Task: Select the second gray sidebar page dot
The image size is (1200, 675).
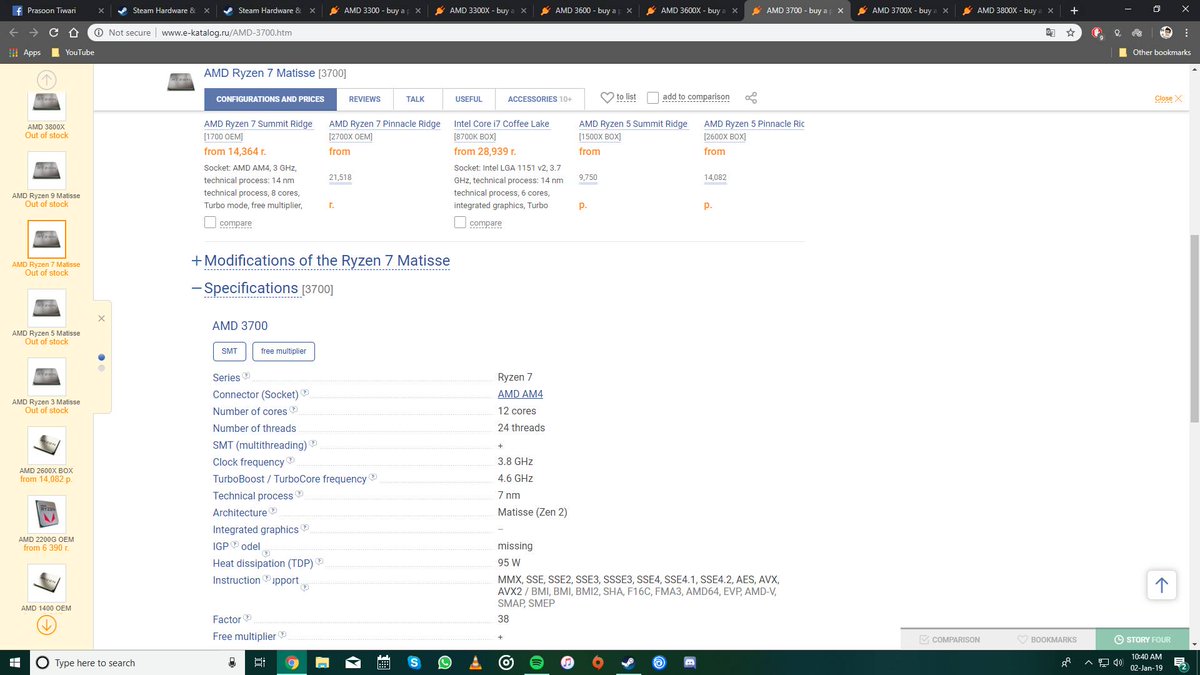Action: (101, 368)
